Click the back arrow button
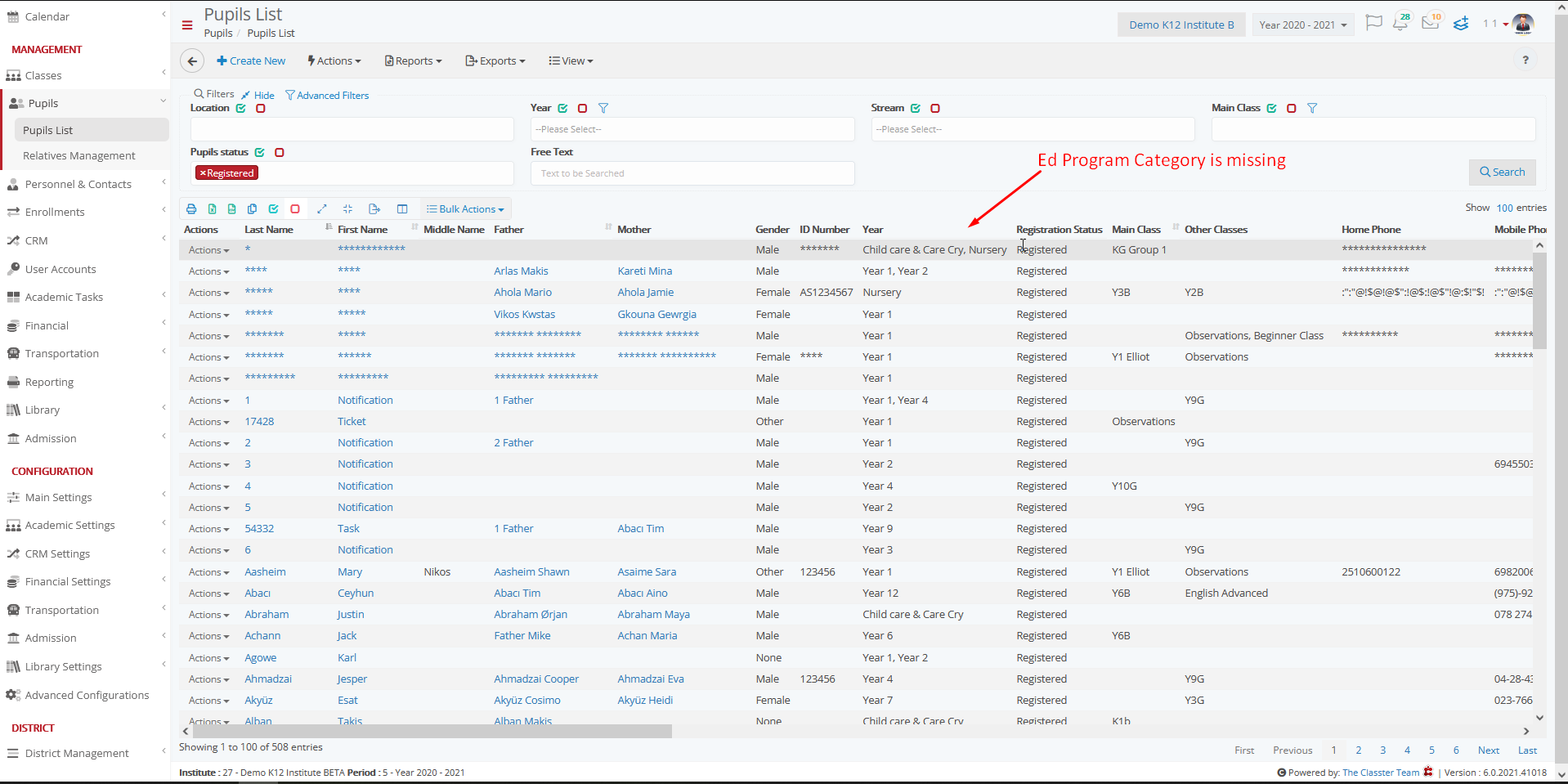Screen dimensions: 1568x784 click(x=192, y=60)
